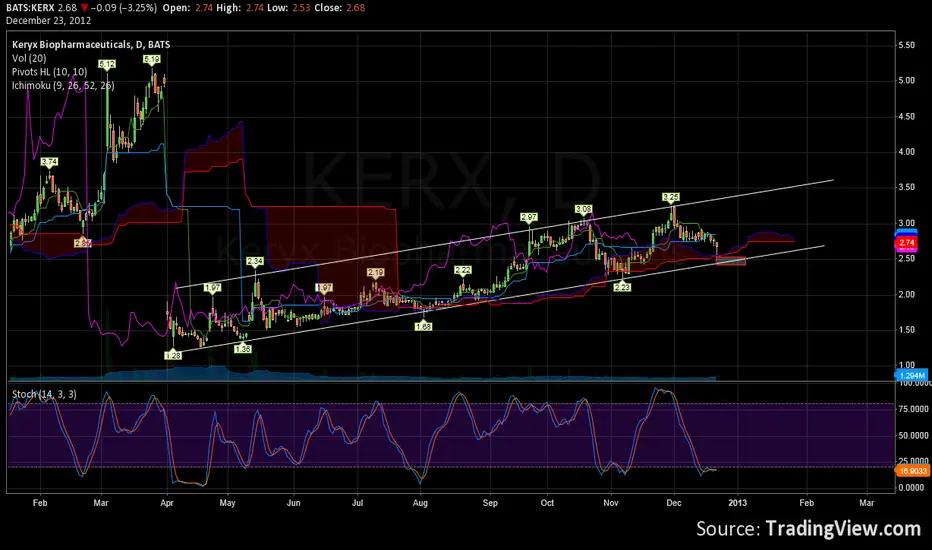Image resolution: width=932 pixels, height=550 pixels.
Task: Click the red 2.74 last price tag
Action: pyautogui.click(x=906, y=243)
